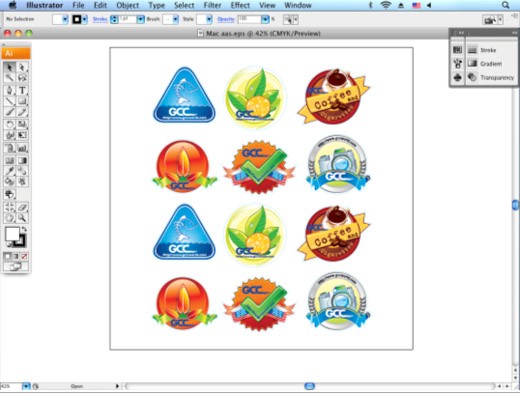Pick the Lasso tool
Viewport: 520px width, 394px height.
tap(22, 78)
